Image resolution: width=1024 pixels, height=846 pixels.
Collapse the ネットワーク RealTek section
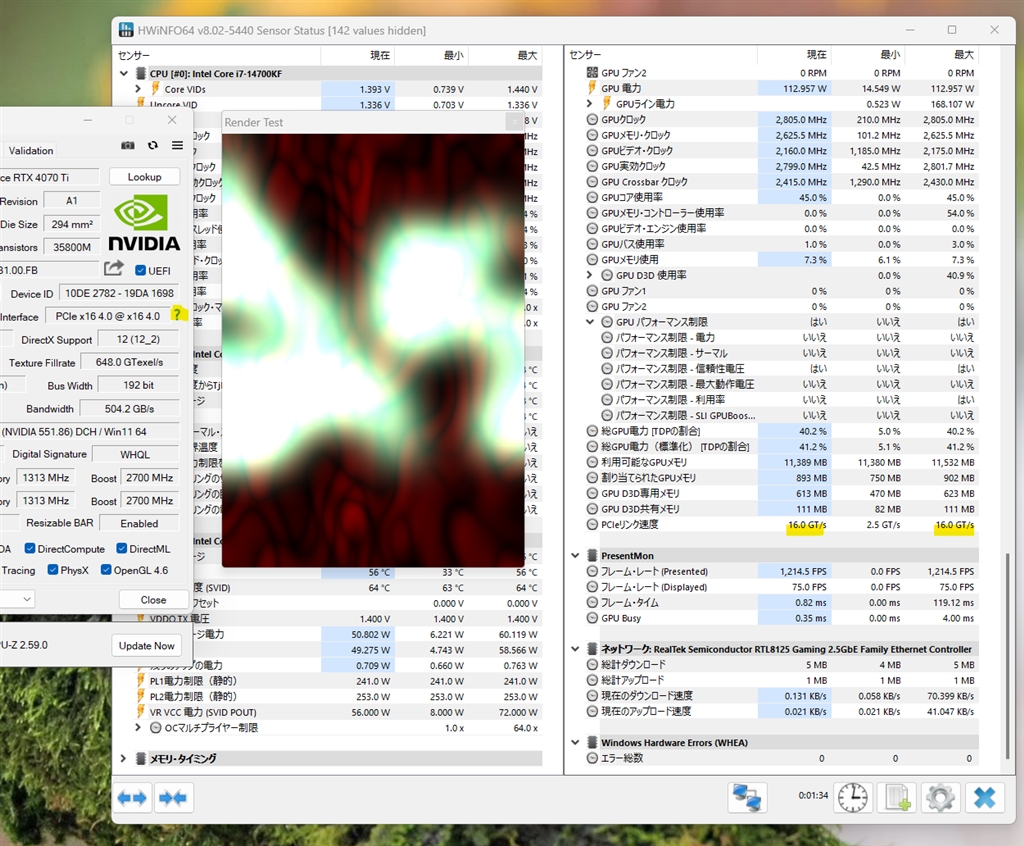pyautogui.click(x=575, y=649)
